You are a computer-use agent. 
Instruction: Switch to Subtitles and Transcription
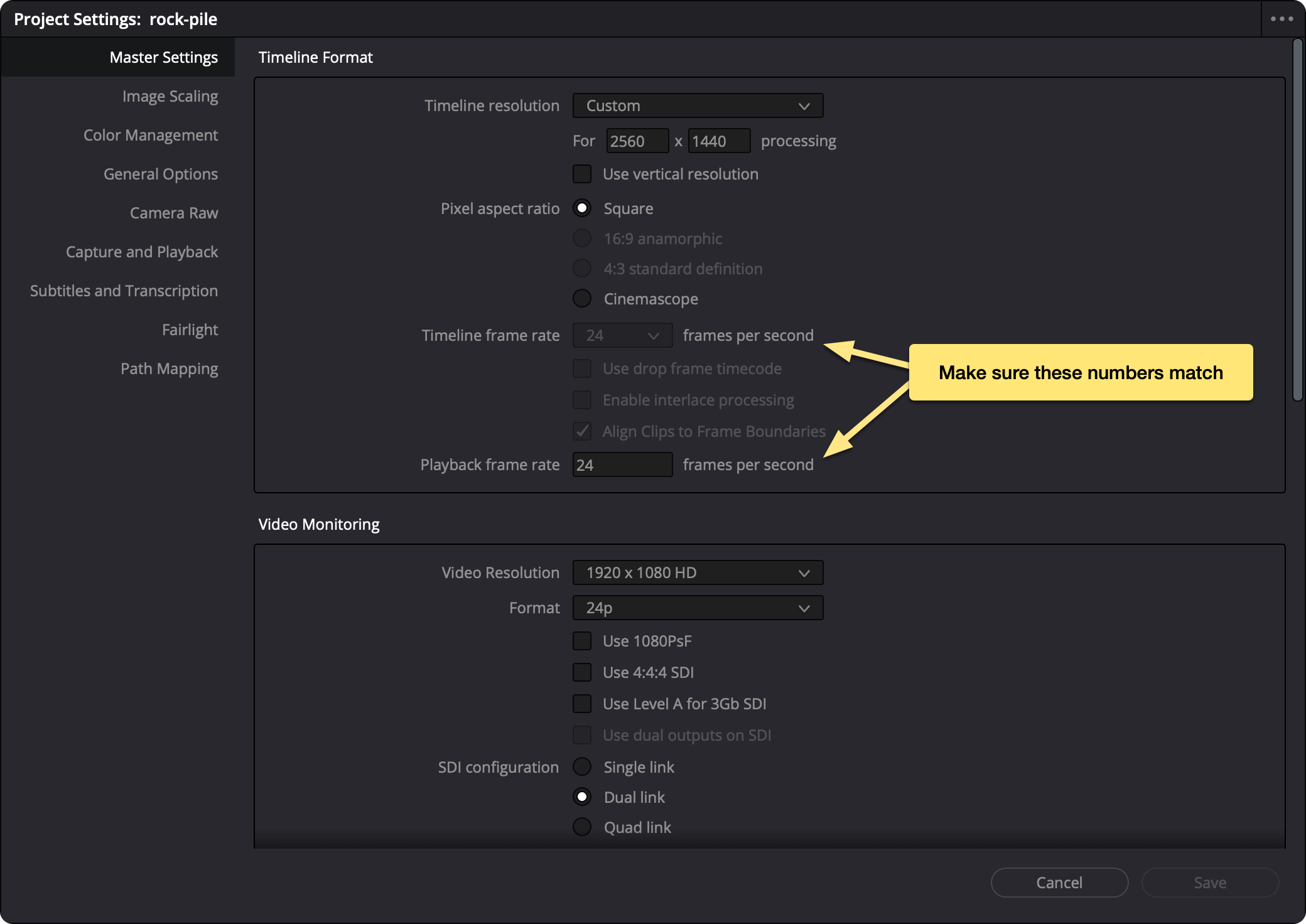coord(117,291)
